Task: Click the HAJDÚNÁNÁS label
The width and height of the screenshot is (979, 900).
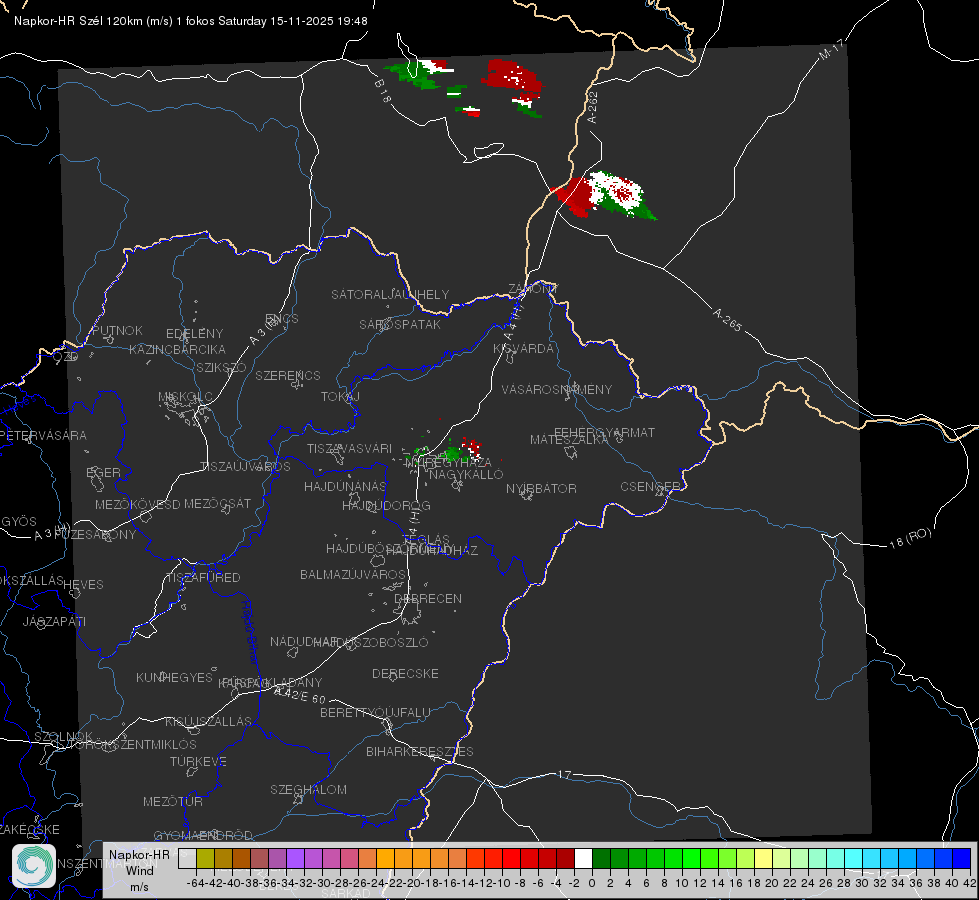Action: pyautogui.click(x=345, y=486)
